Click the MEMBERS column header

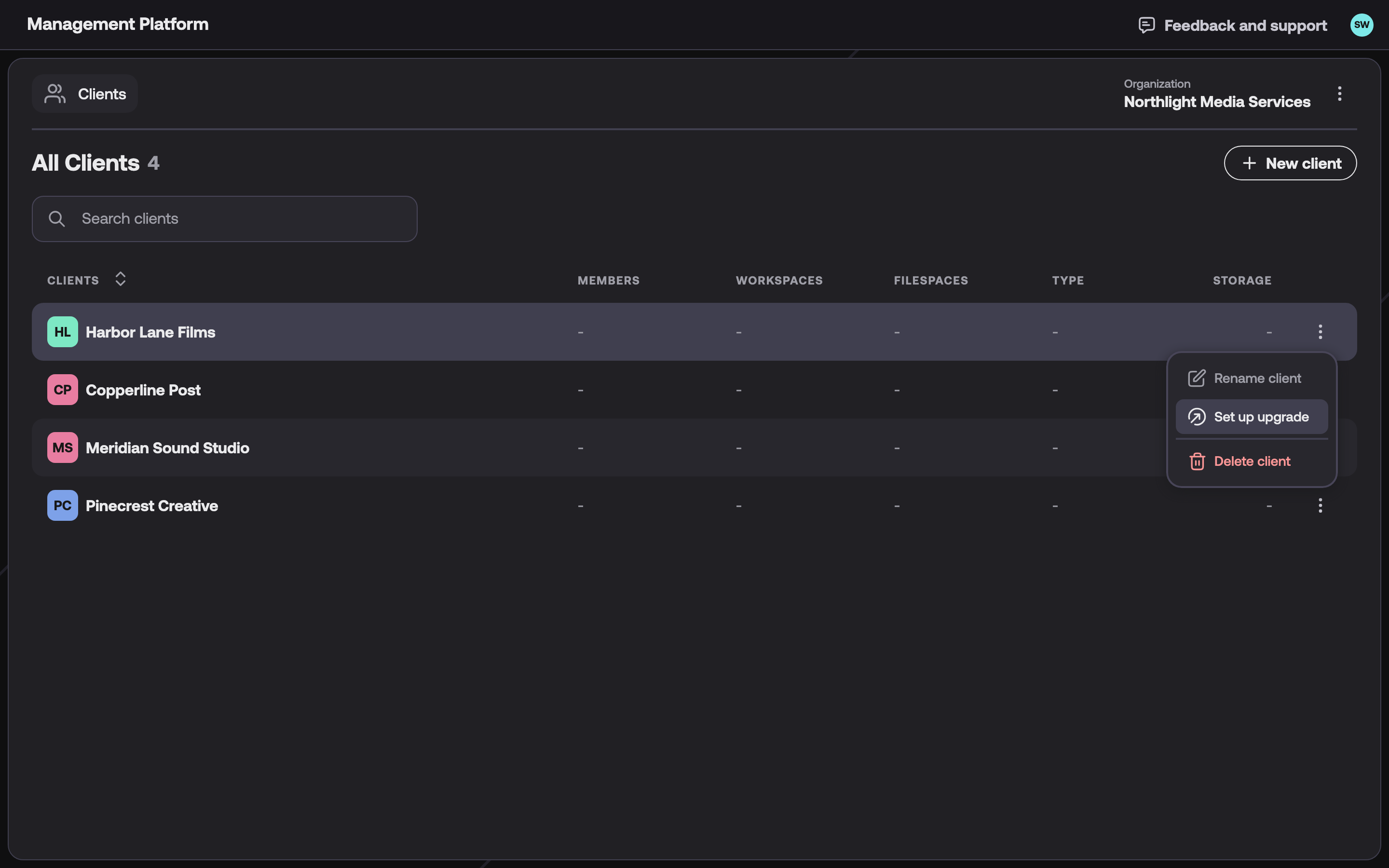[x=608, y=280]
